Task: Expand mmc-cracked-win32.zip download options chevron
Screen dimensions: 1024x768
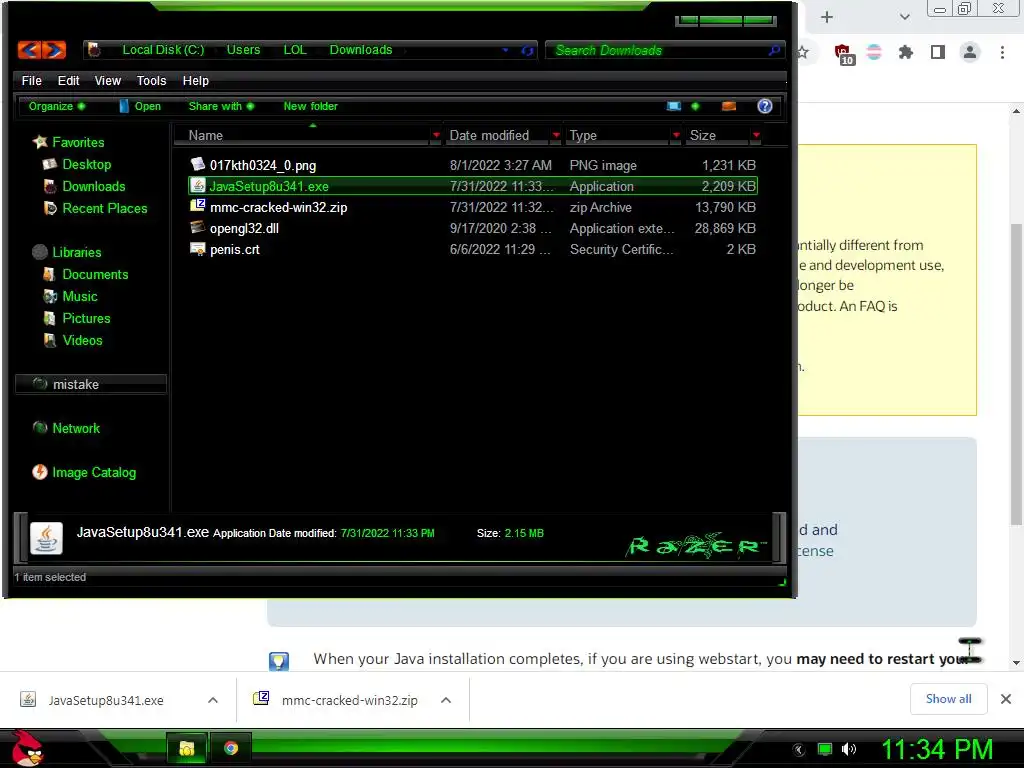Action: coord(446,700)
